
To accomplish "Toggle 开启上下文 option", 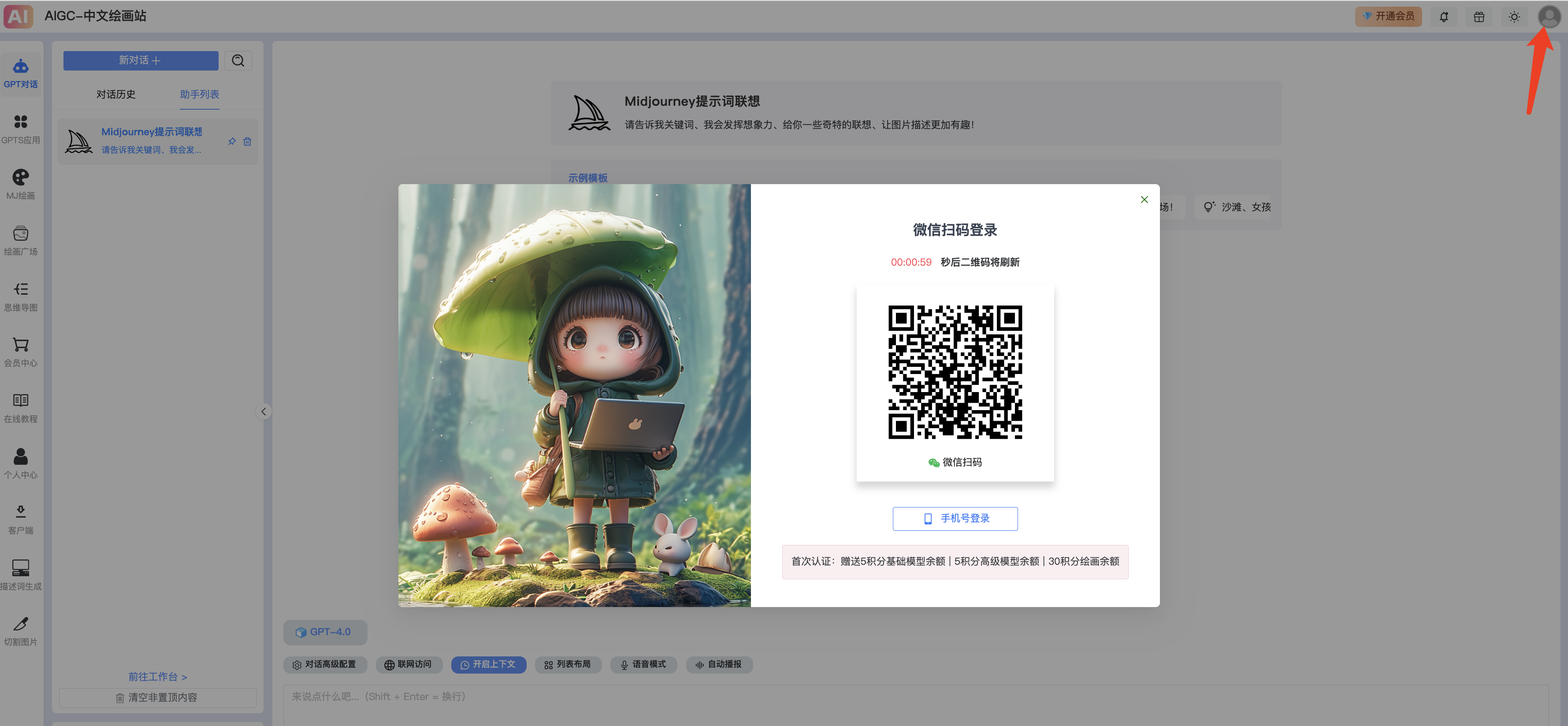I will [x=488, y=664].
